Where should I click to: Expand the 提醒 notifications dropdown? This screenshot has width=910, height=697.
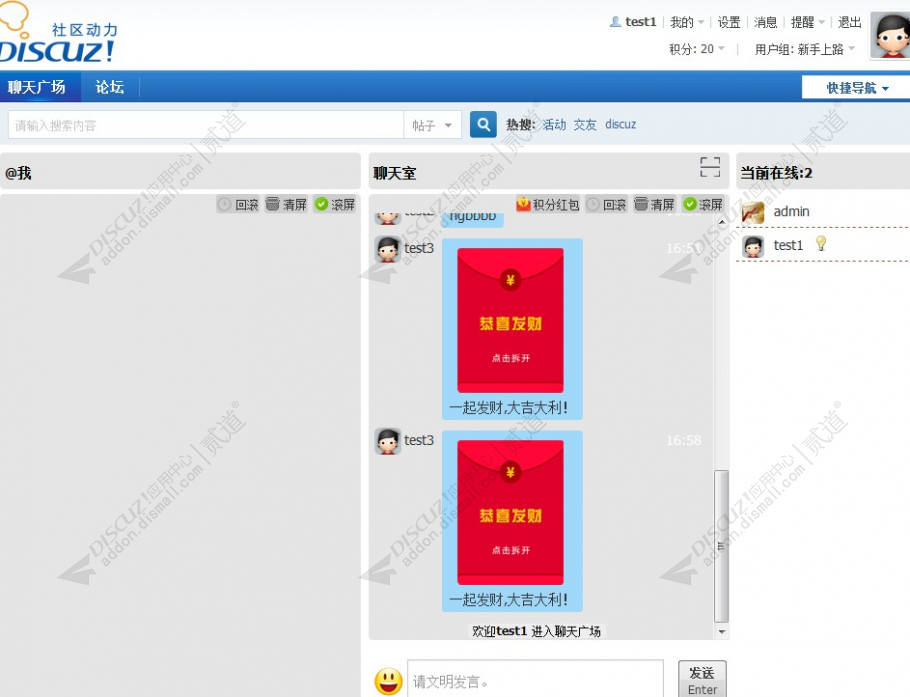pos(807,22)
